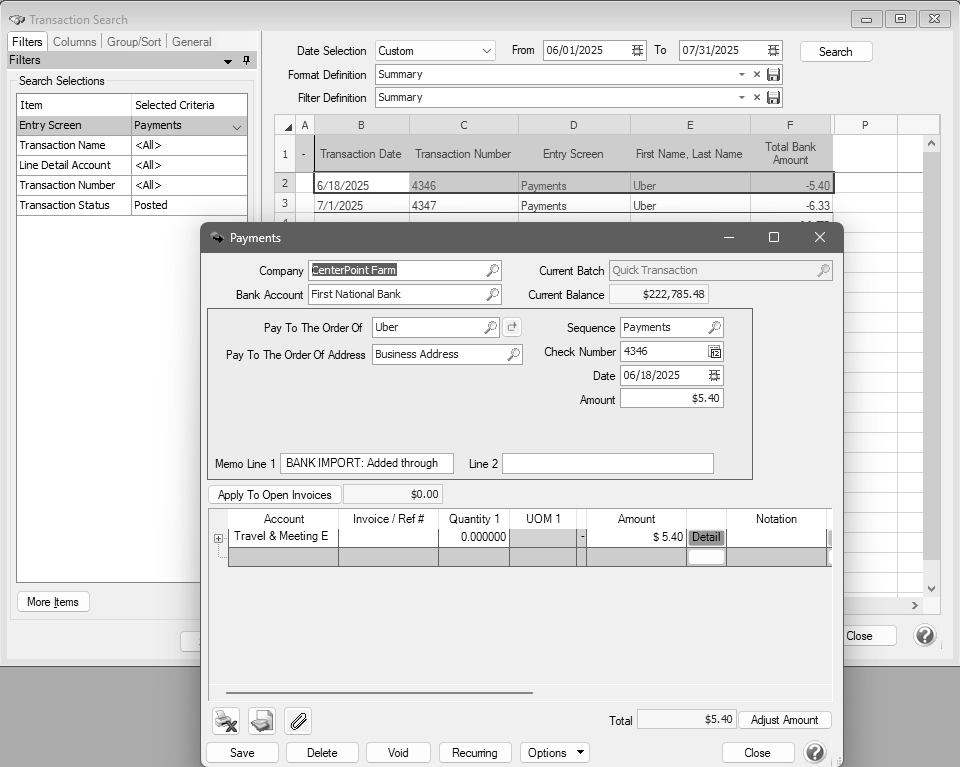This screenshot has height=767, width=960.
Task: Click the horizontal scrollbar in payment grid
Action: pos(380,692)
